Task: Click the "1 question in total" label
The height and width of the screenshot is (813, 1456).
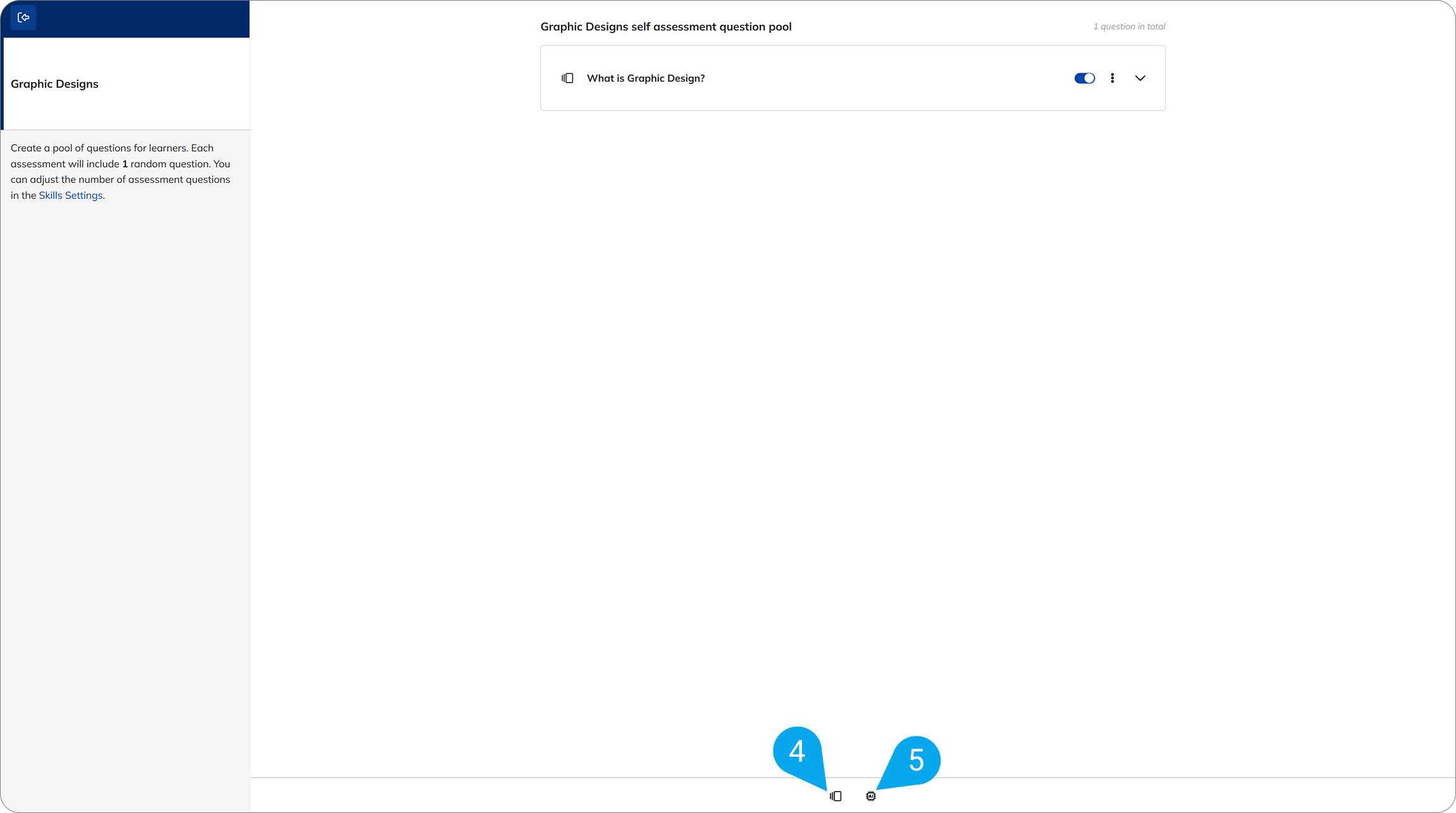Action: coord(1130,26)
